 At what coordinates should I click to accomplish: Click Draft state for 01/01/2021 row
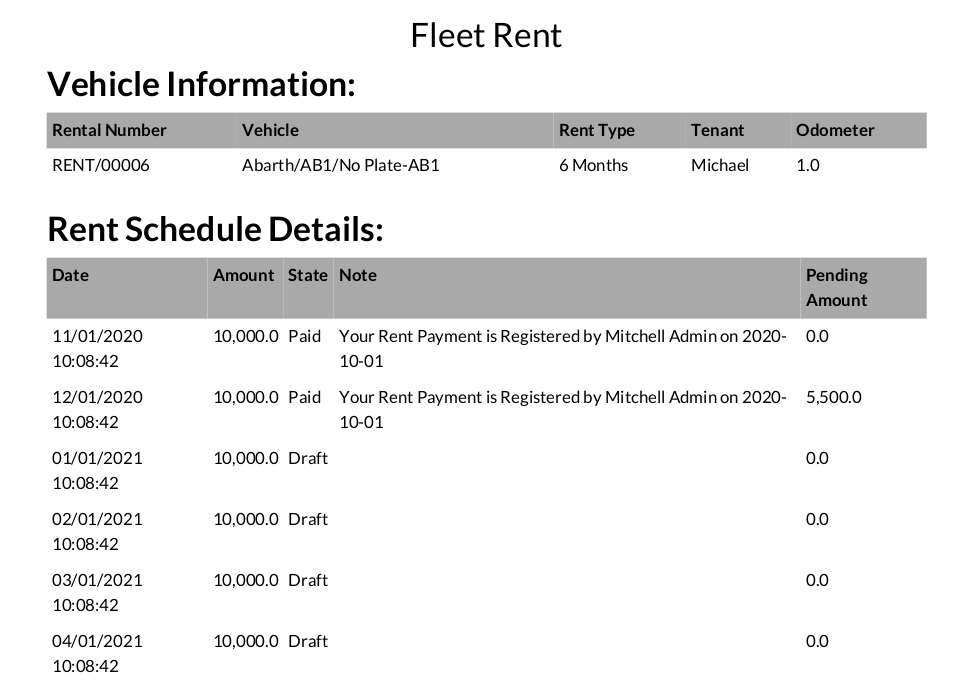[308, 458]
